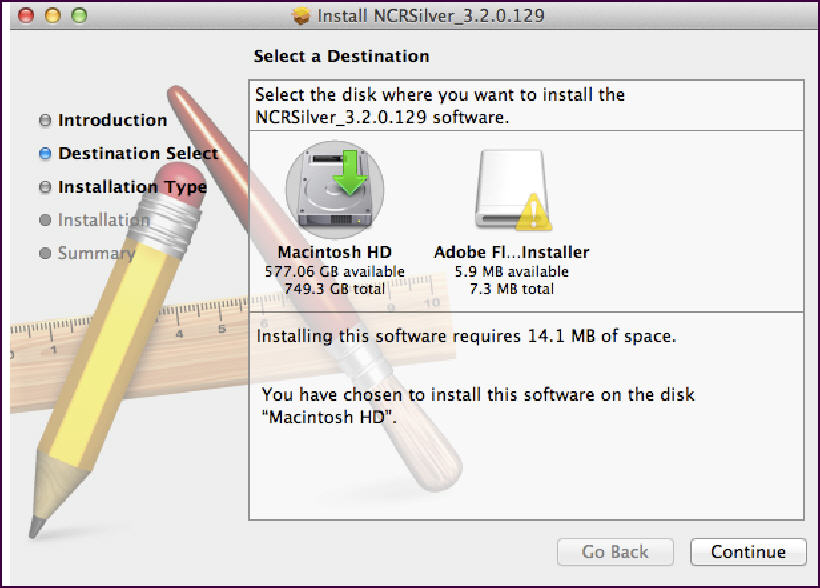The height and width of the screenshot is (588, 820).
Task: Click the Adobe Fl...Installer disk name
Action: (x=511, y=252)
